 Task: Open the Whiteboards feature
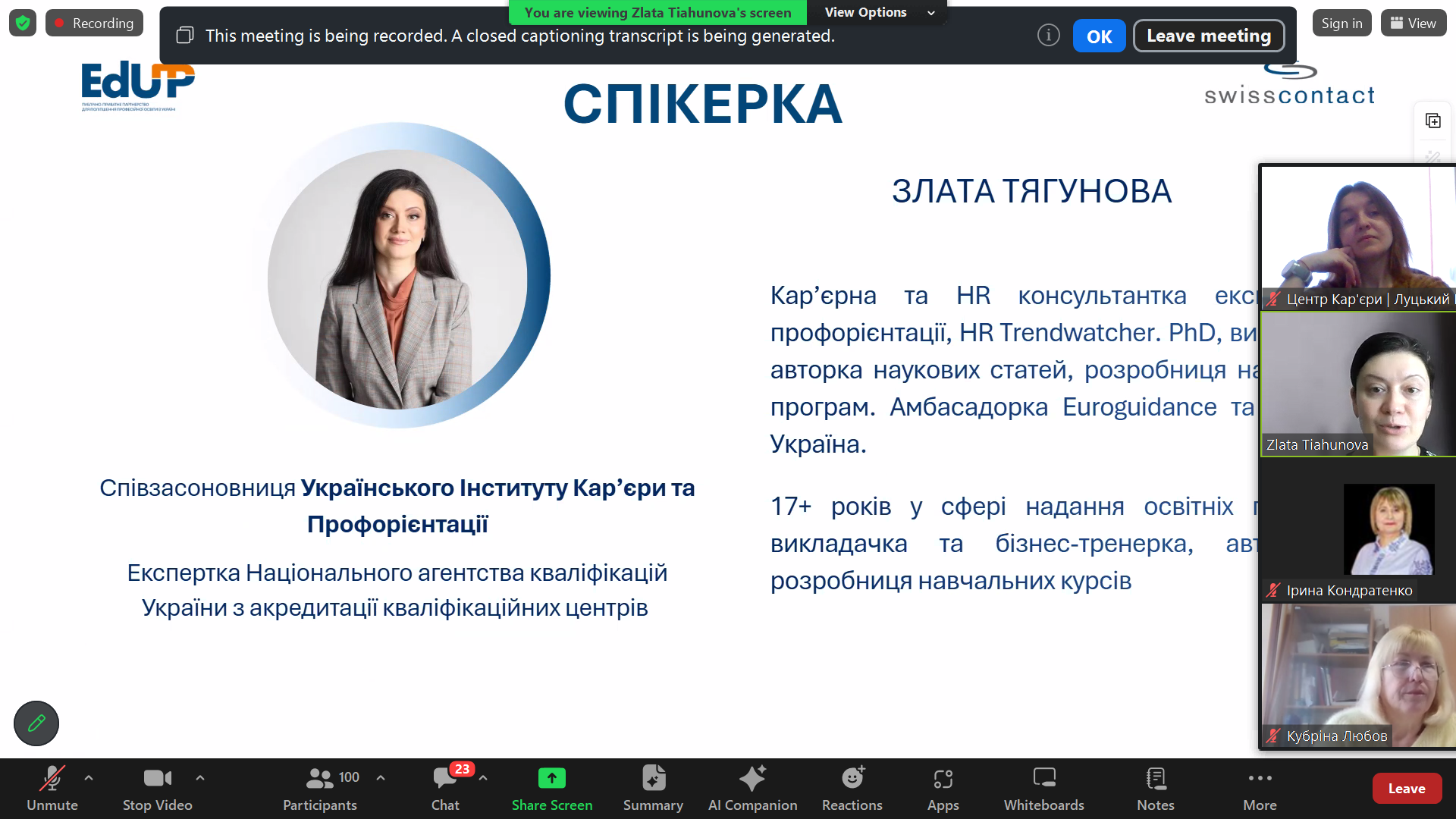click(1043, 788)
